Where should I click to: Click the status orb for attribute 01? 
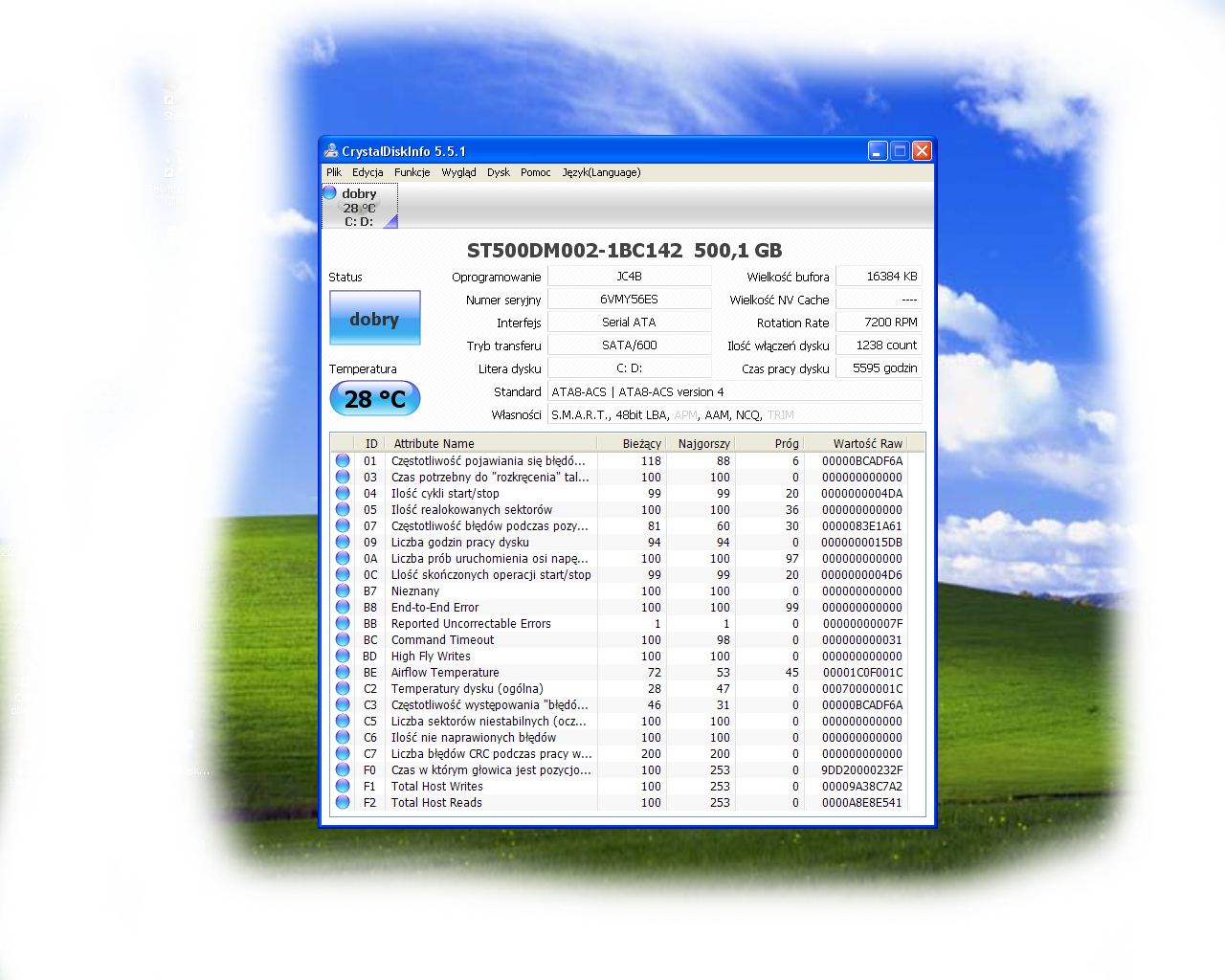tap(343, 460)
